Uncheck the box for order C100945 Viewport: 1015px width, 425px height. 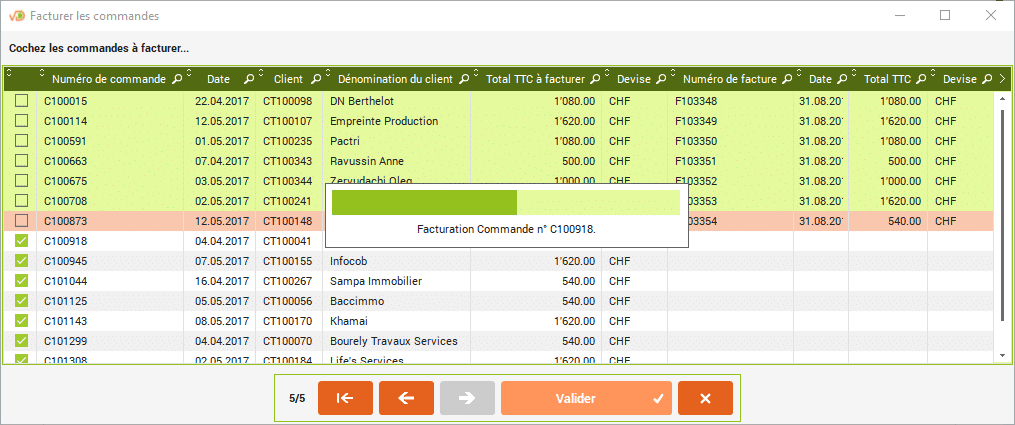pos(21,261)
